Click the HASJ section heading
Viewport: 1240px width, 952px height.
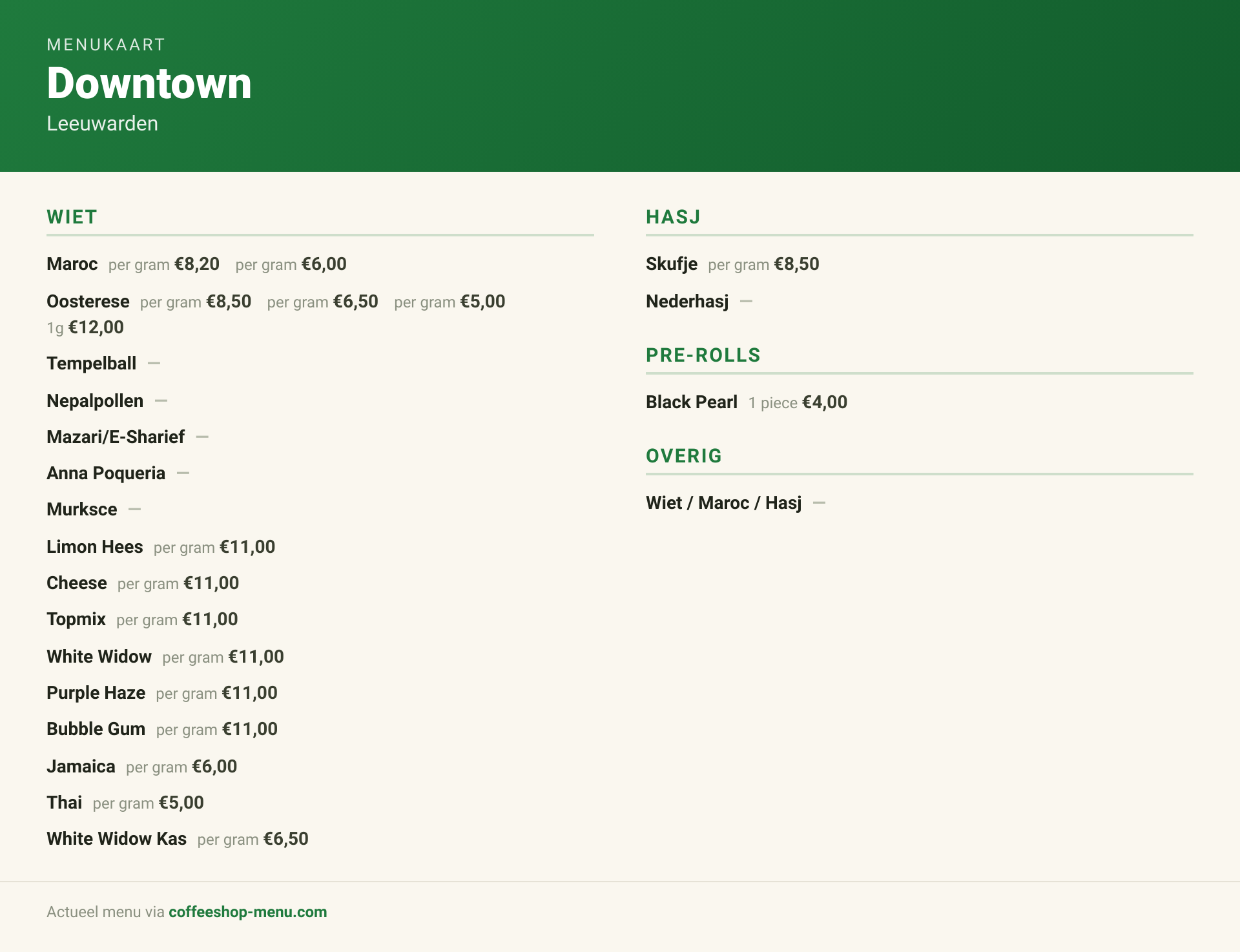point(673,217)
